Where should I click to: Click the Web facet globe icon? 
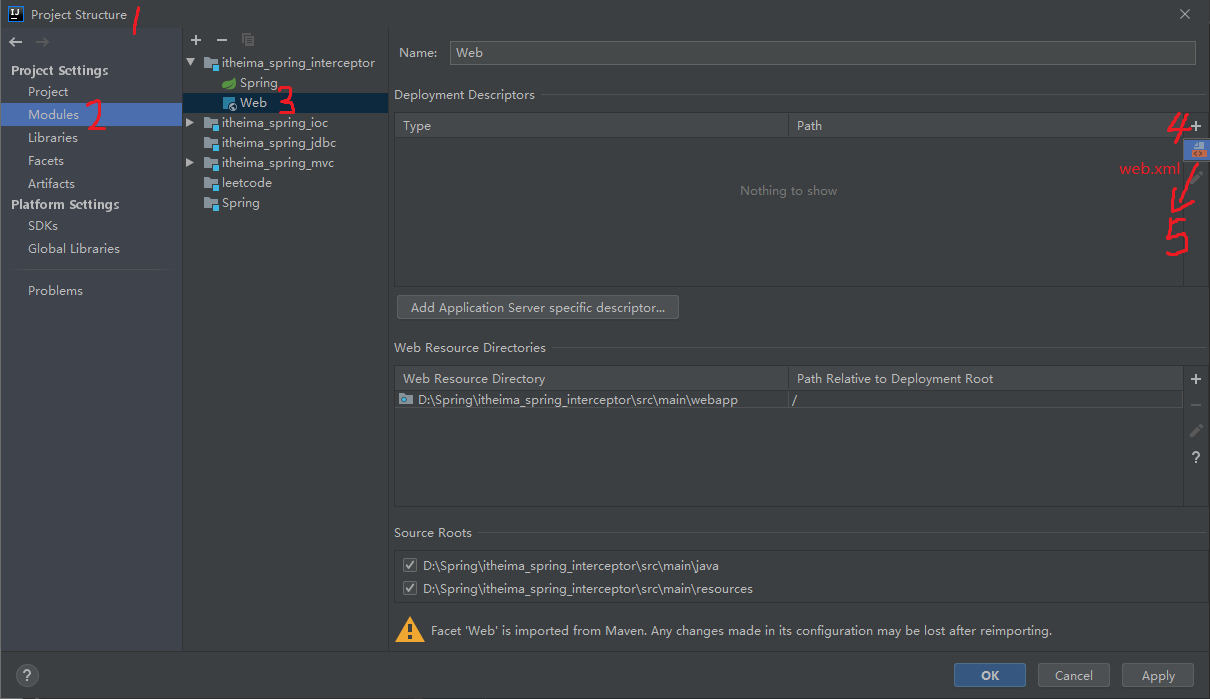point(229,103)
